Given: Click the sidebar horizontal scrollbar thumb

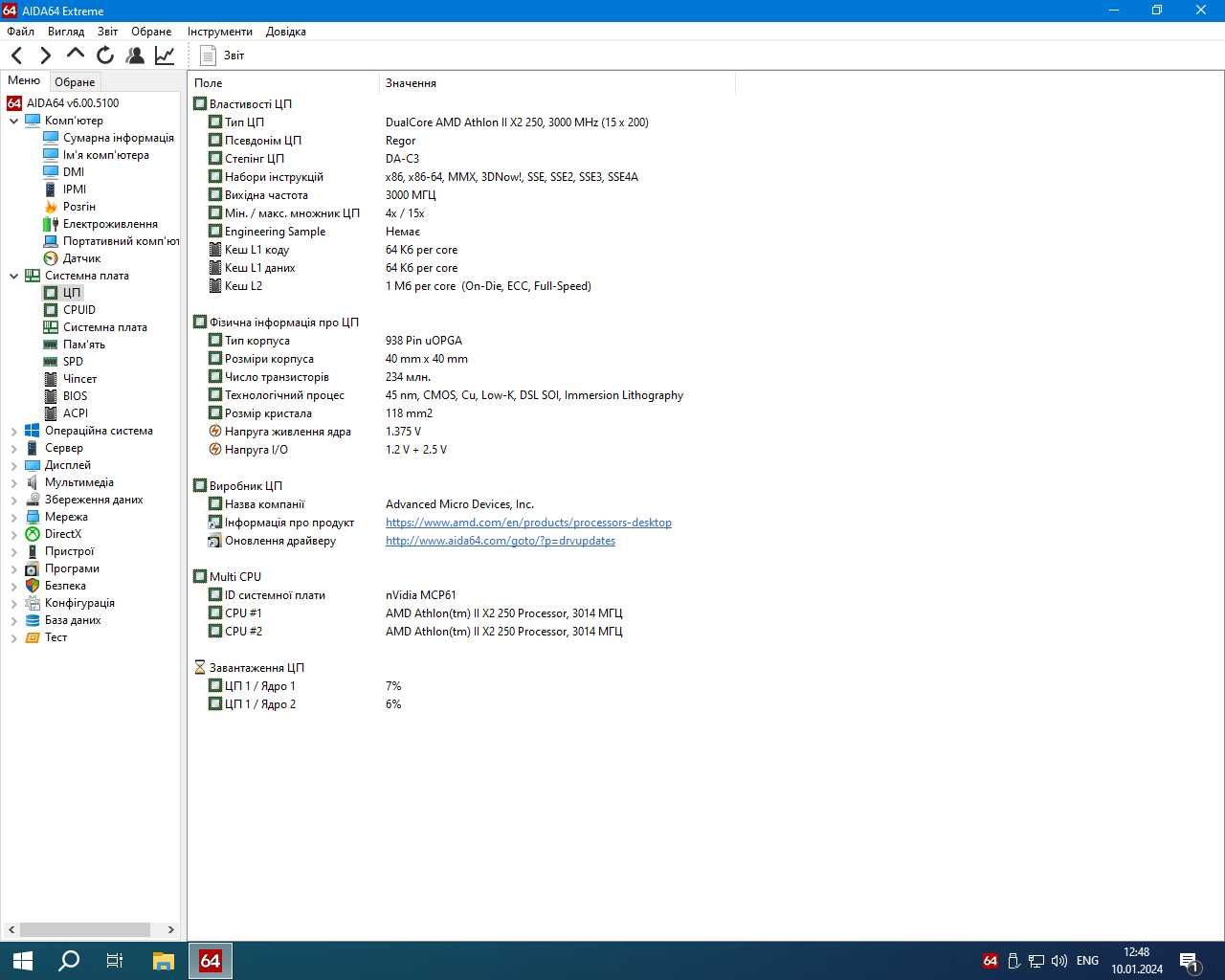Looking at the screenshot, I should click(85, 929).
